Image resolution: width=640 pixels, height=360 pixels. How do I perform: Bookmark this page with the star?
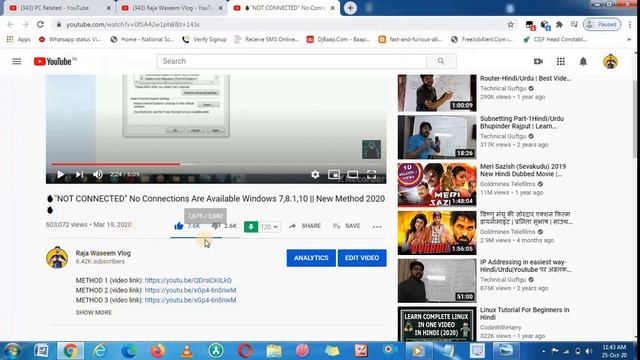[511, 24]
